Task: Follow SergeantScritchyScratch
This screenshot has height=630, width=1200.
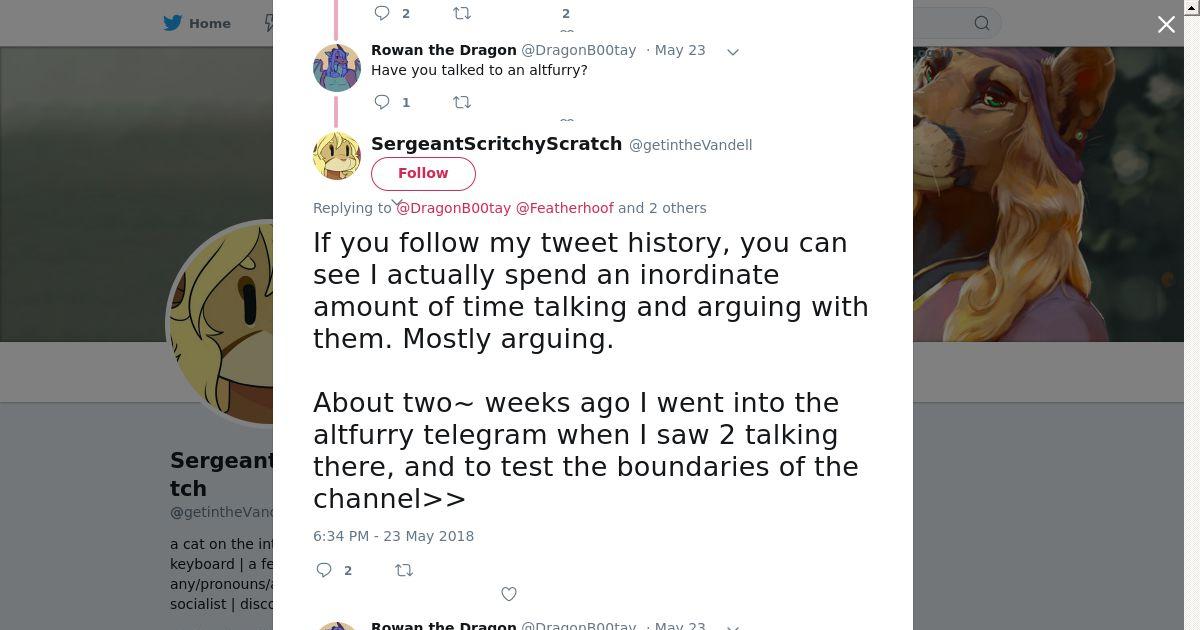Action: [x=423, y=173]
